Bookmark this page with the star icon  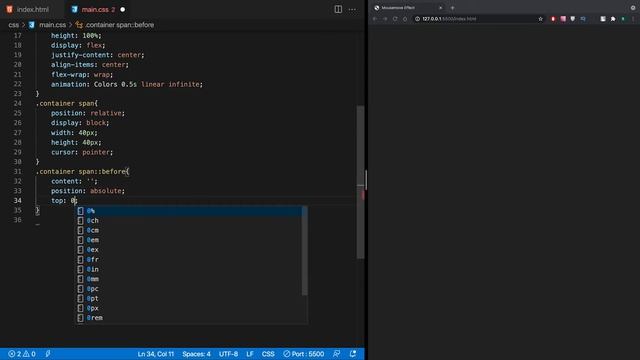[540, 19]
